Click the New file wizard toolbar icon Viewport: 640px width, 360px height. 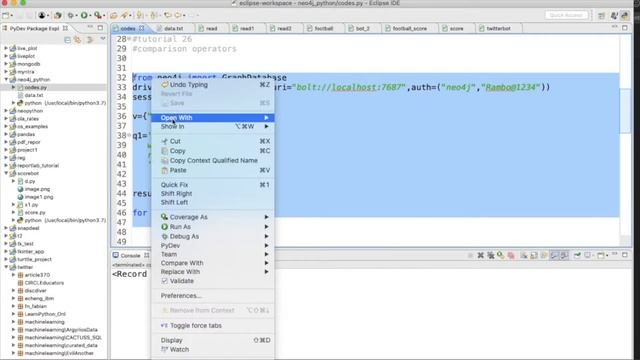coord(6,15)
